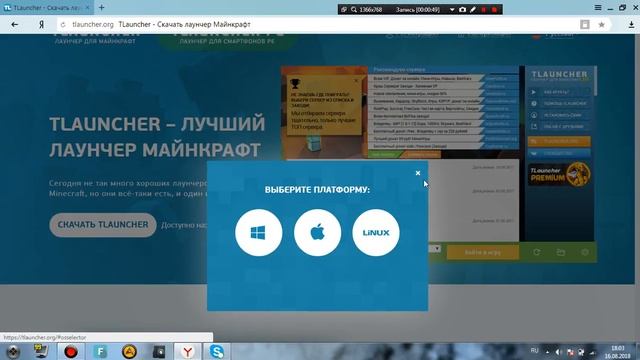Open the browser hamburger menu

pos(598,7)
